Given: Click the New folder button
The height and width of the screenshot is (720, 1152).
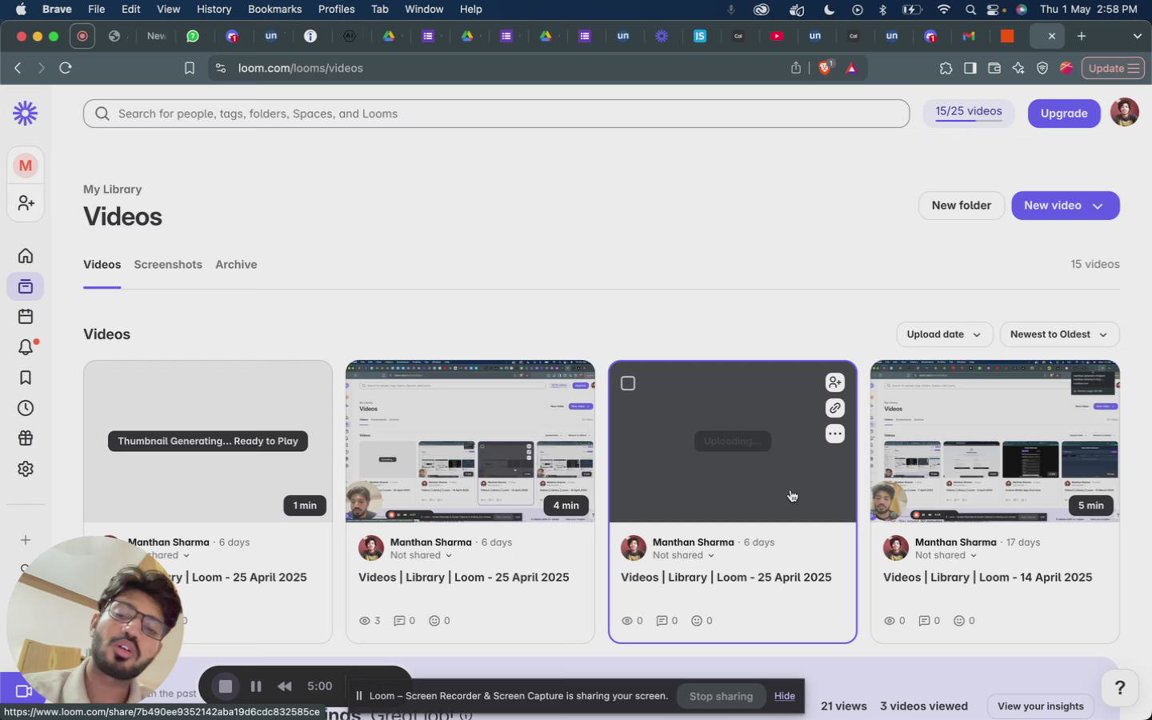Looking at the screenshot, I should click(961, 206).
